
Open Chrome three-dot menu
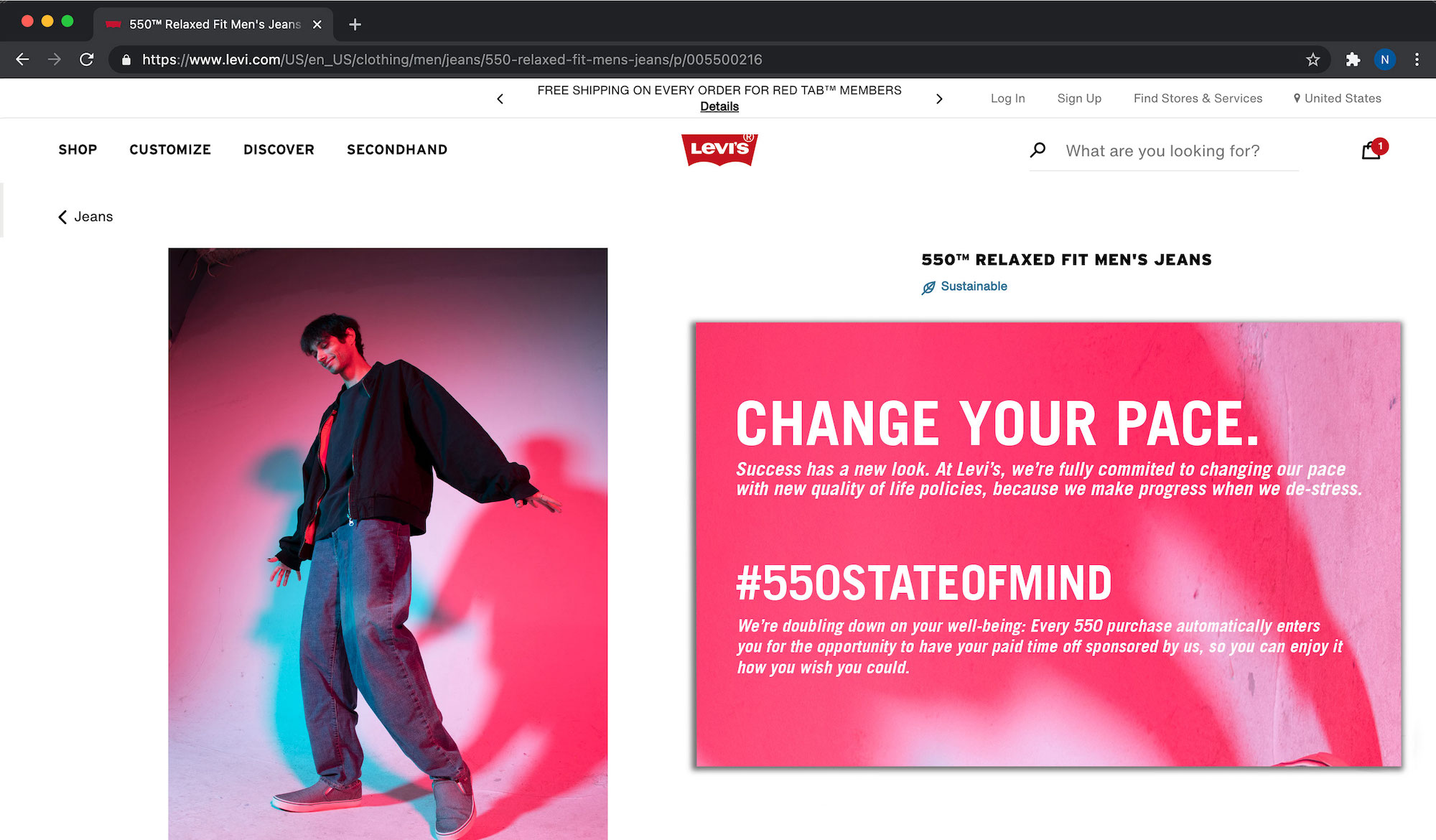(x=1417, y=60)
